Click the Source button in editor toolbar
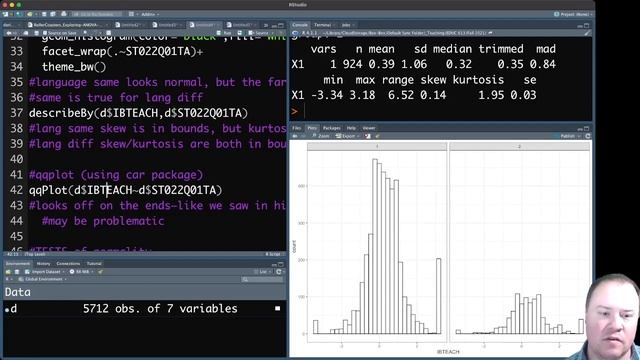 pyautogui.click(x=259, y=33)
